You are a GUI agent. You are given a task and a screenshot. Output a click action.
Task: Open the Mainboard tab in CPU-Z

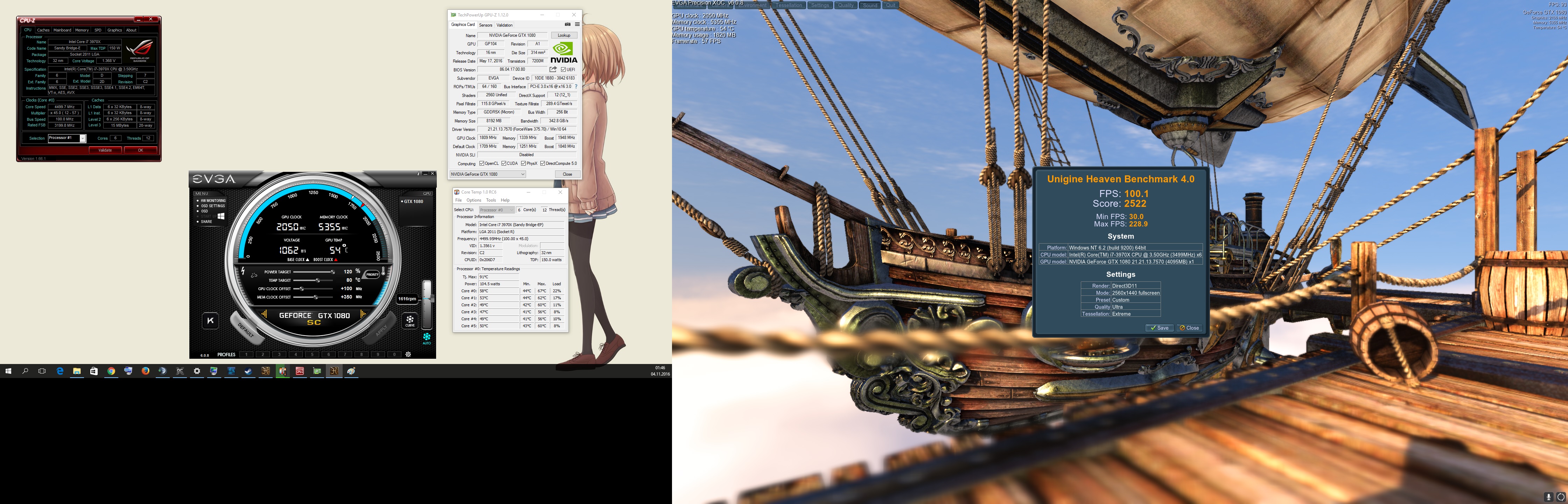[x=62, y=30]
